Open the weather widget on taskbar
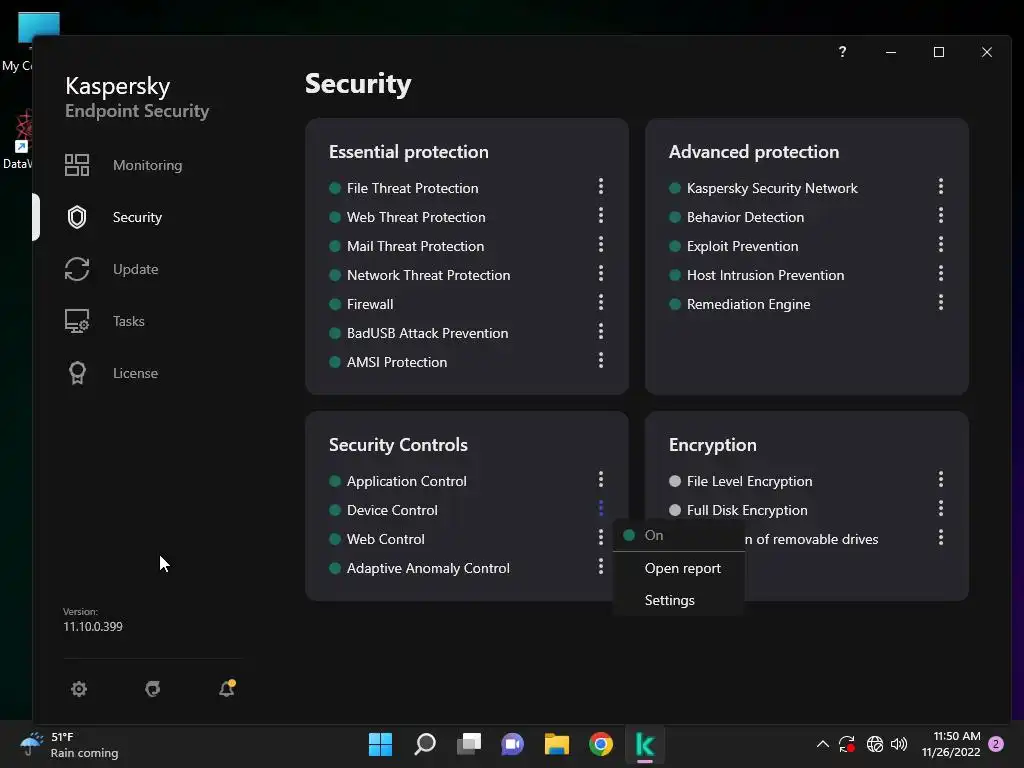The image size is (1024, 768). 69,744
